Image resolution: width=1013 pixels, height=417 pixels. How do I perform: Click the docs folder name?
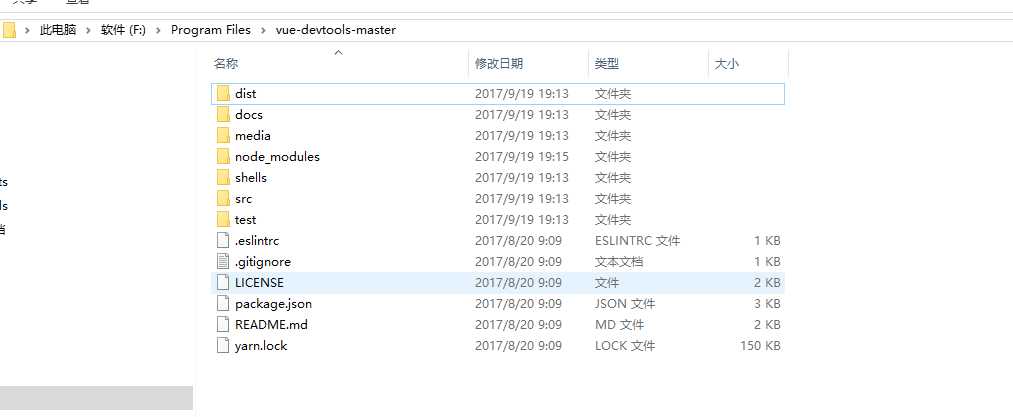coord(249,114)
